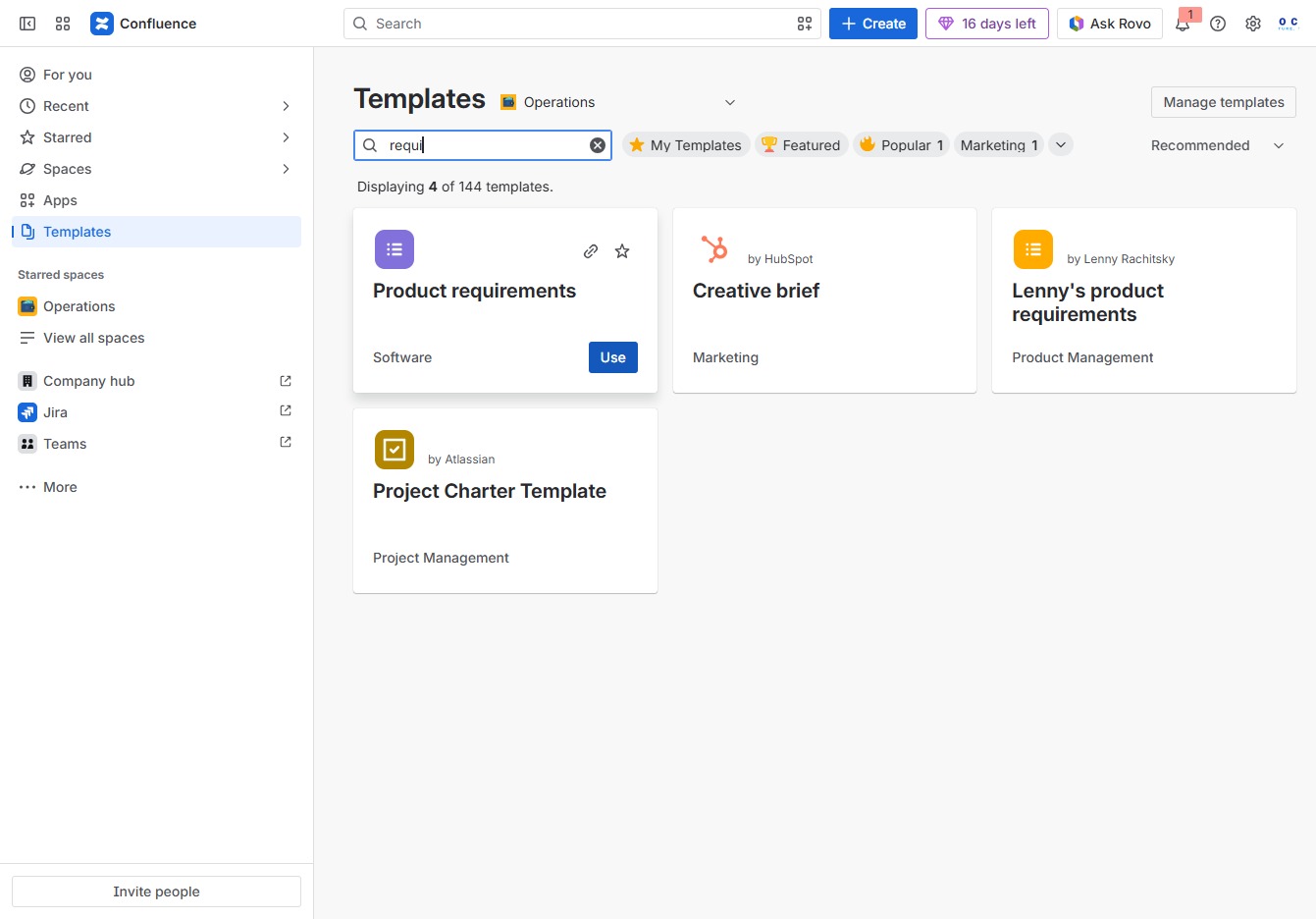Filter by My Templates

coord(686,145)
